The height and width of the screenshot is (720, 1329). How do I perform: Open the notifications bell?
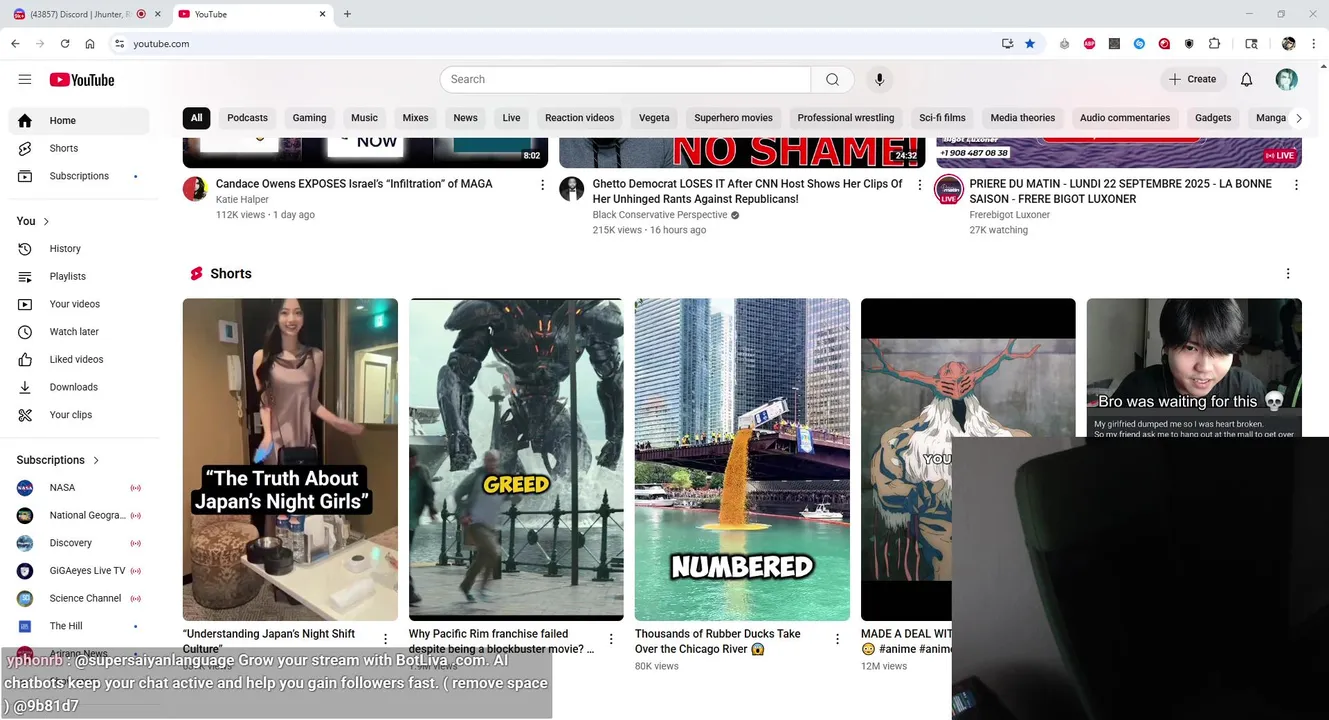(x=1246, y=79)
